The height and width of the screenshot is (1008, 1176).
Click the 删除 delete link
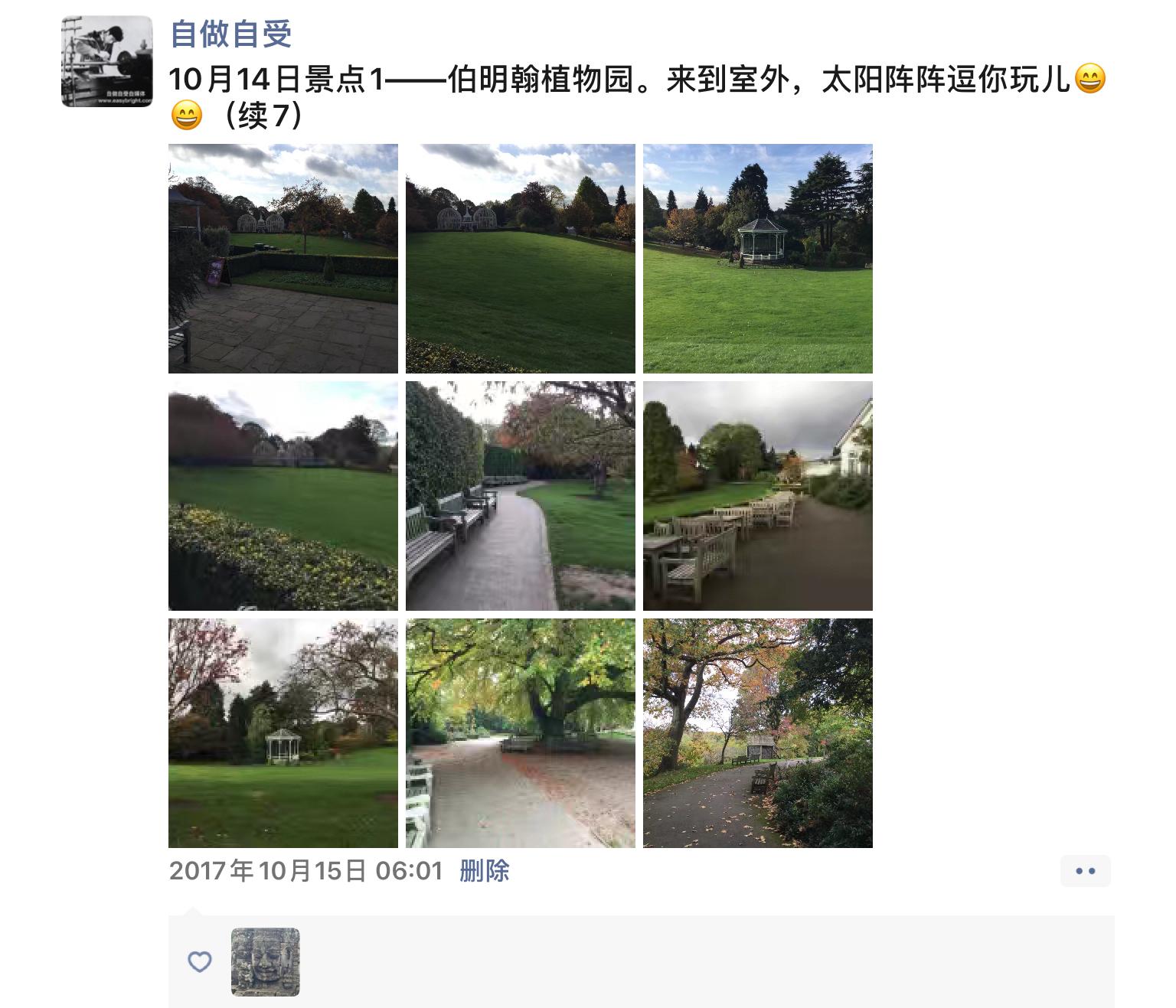pos(485,871)
